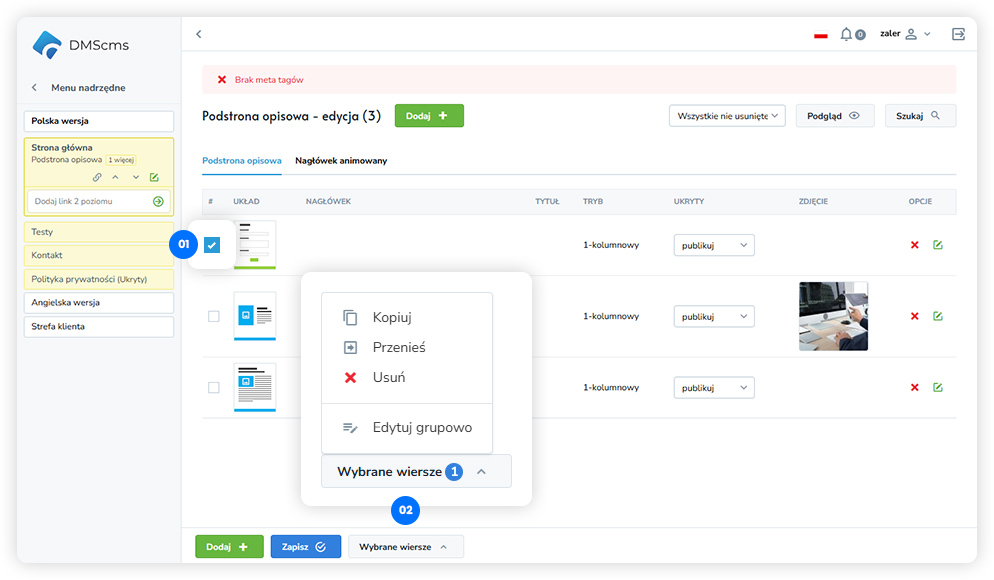Switch to the 'Nagłówek animowany' tab
994x580 pixels.
pos(341,160)
